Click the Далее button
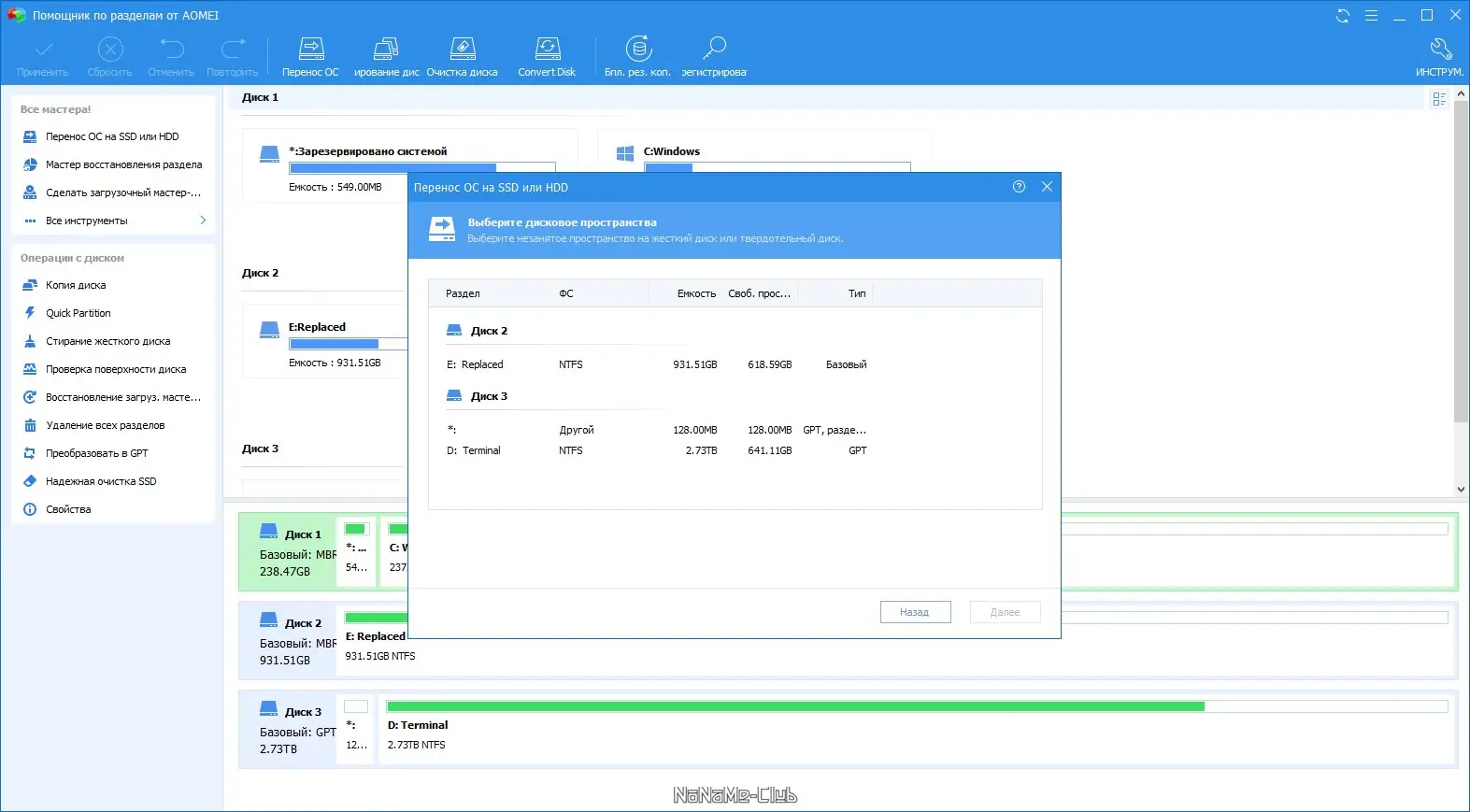 tap(1005, 612)
